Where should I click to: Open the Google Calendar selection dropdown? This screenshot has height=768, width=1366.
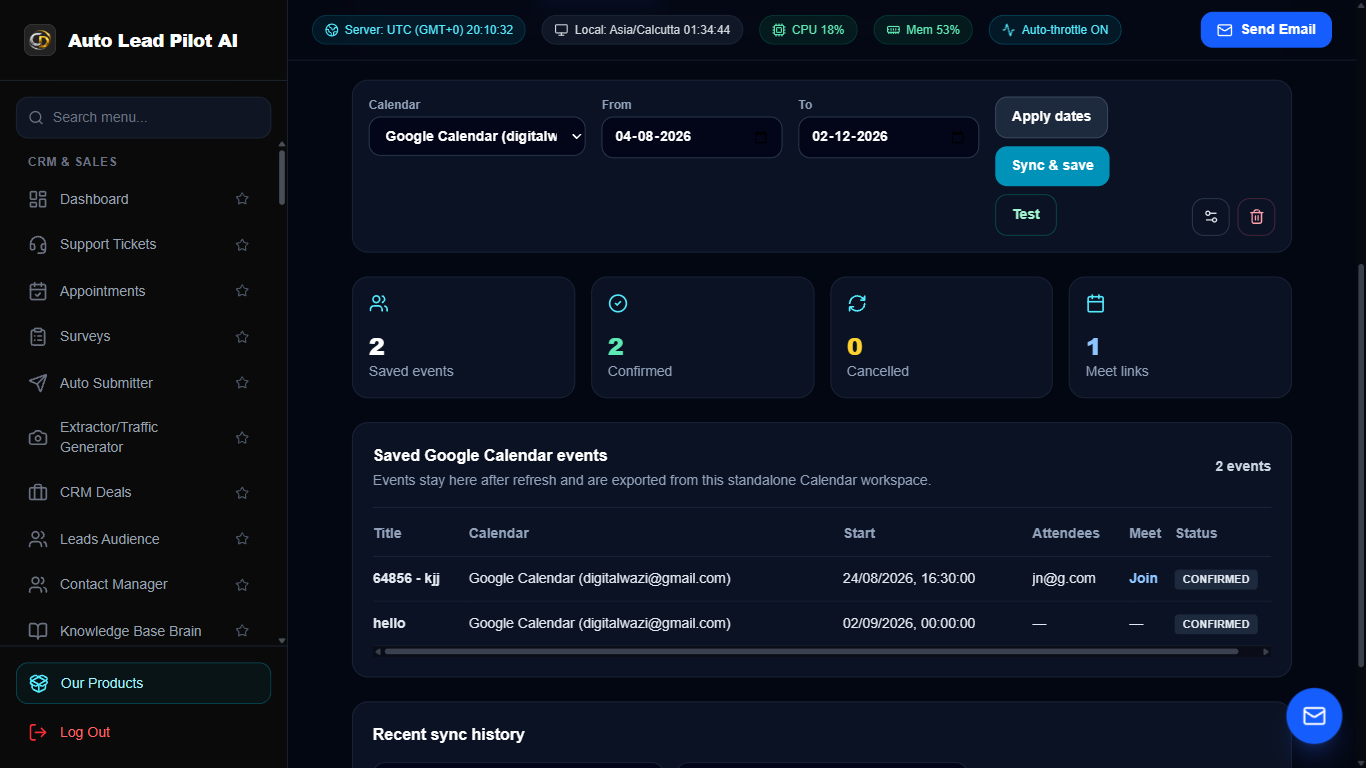pos(477,137)
